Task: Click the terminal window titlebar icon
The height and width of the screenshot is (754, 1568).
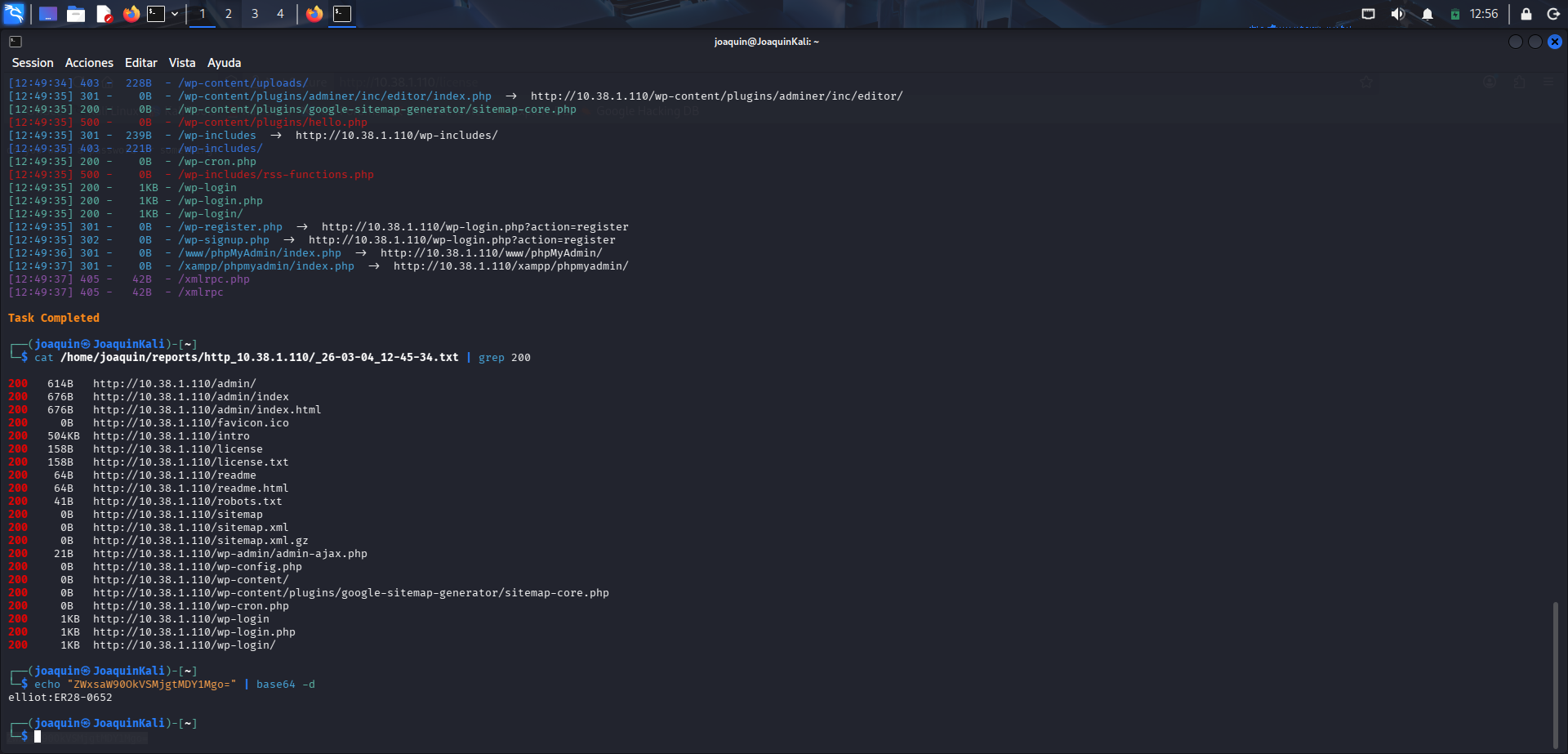Action: click(x=15, y=42)
